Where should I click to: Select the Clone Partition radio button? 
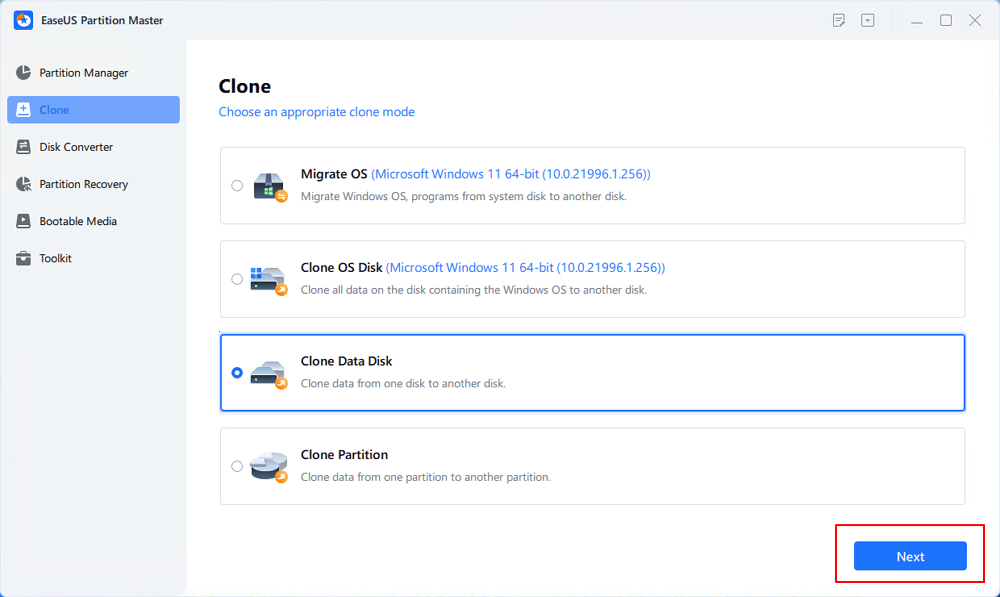(237, 466)
